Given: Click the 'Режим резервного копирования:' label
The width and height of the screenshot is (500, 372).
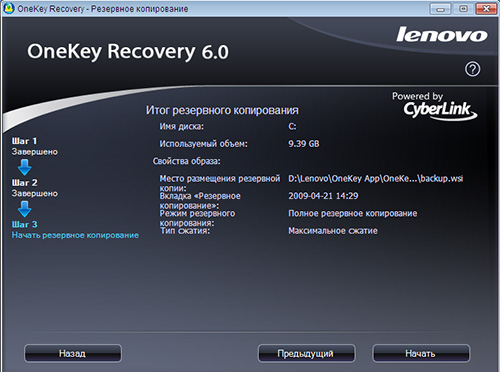Looking at the screenshot, I should click(197, 218).
